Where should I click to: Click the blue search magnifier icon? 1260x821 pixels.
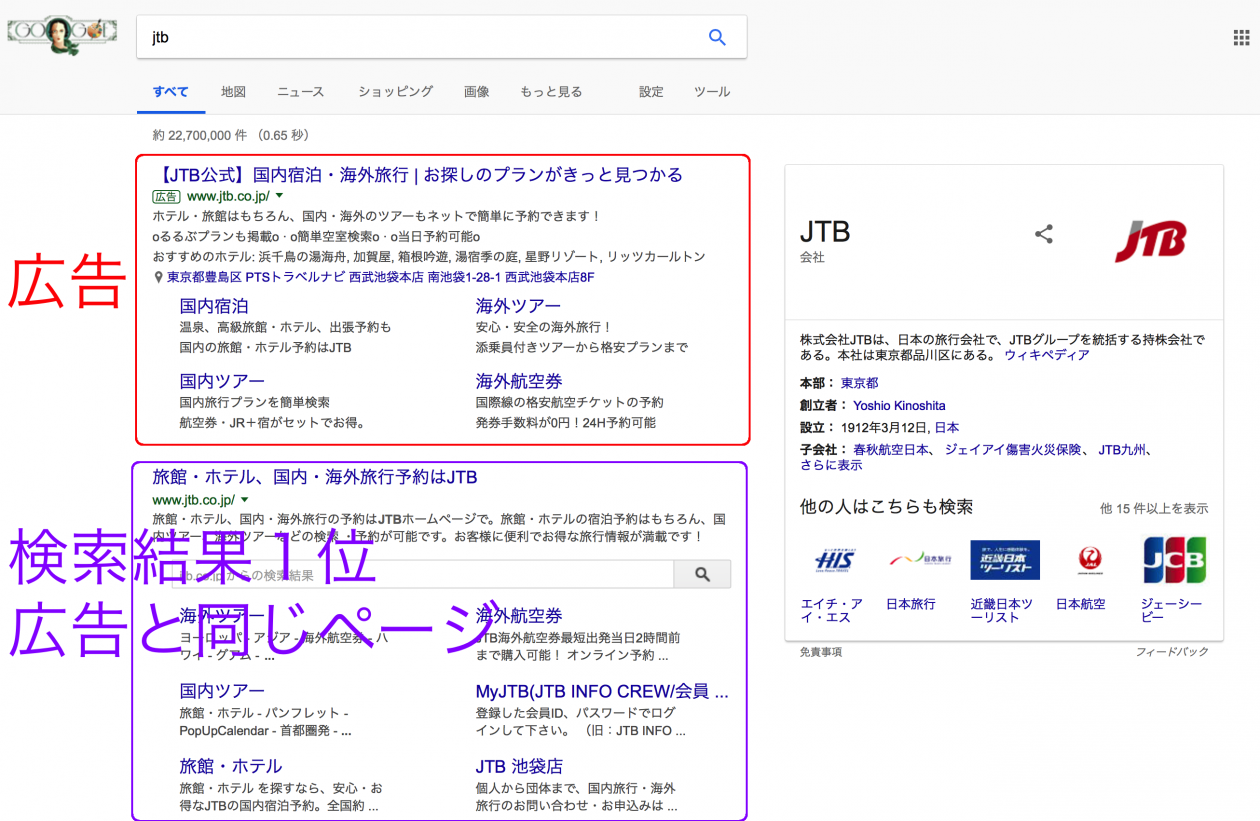click(x=716, y=37)
